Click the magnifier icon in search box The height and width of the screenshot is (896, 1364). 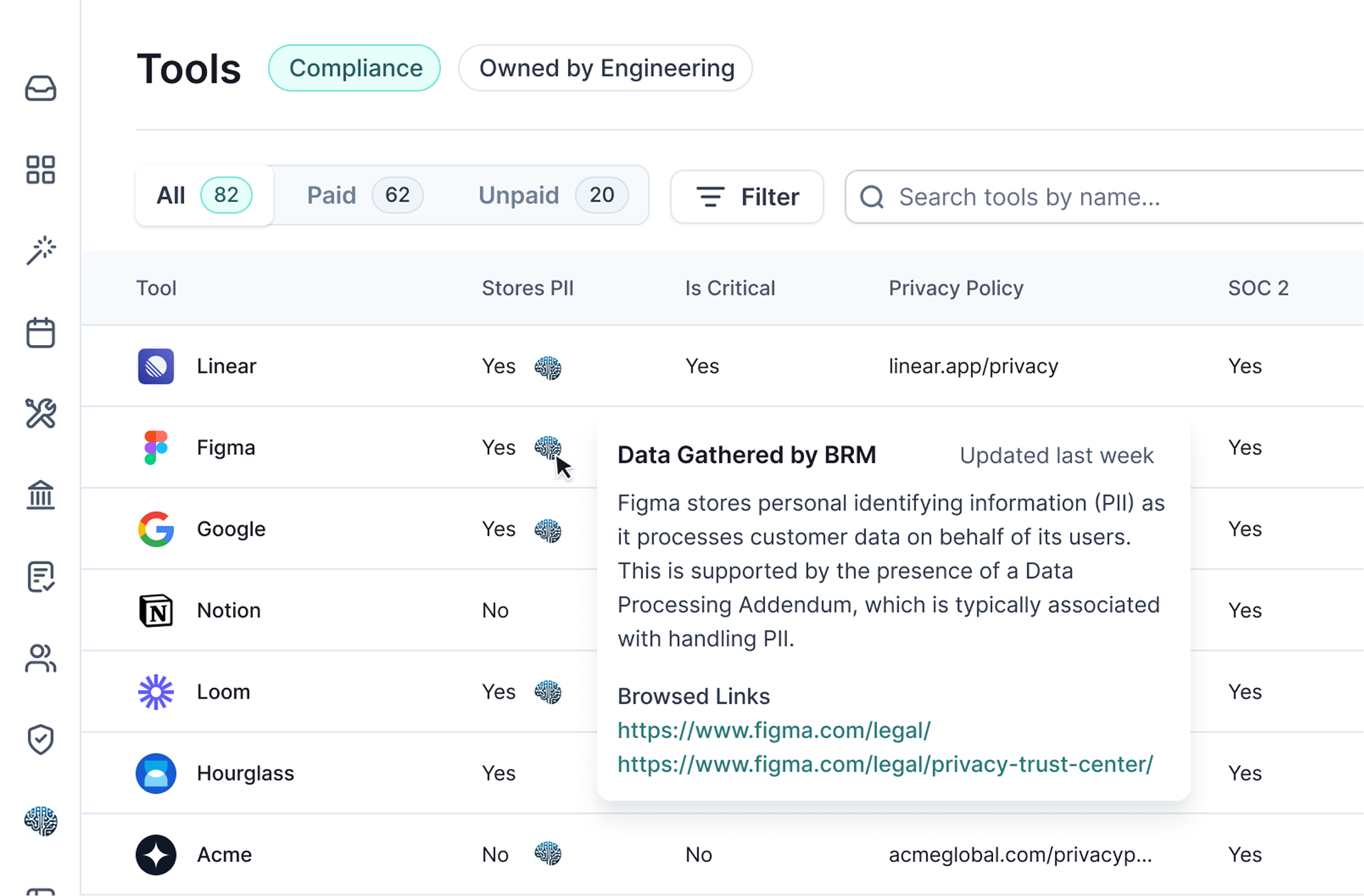(872, 197)
